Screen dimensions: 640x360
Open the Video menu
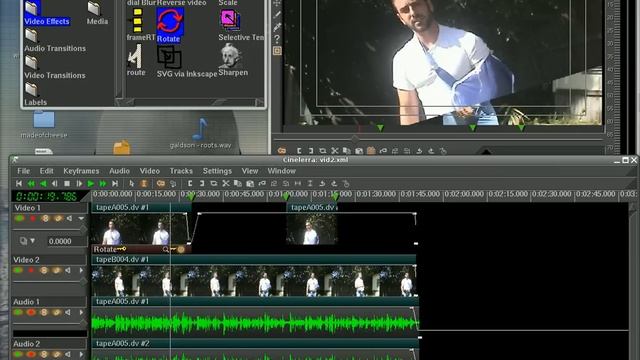coord(150,171)
